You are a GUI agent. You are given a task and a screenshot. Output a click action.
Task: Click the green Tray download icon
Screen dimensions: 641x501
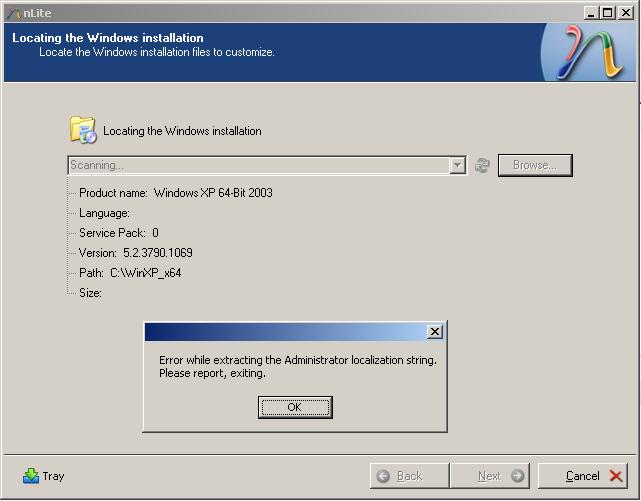[31, 476]
